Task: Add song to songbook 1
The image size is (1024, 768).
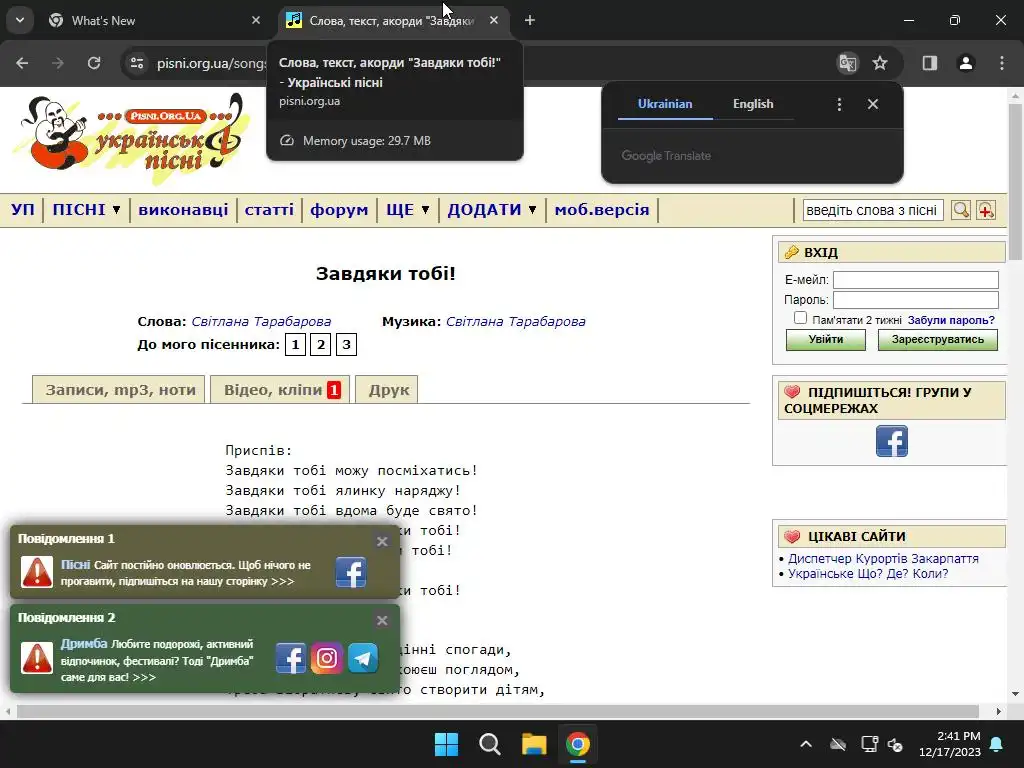Action: (295, 344)
